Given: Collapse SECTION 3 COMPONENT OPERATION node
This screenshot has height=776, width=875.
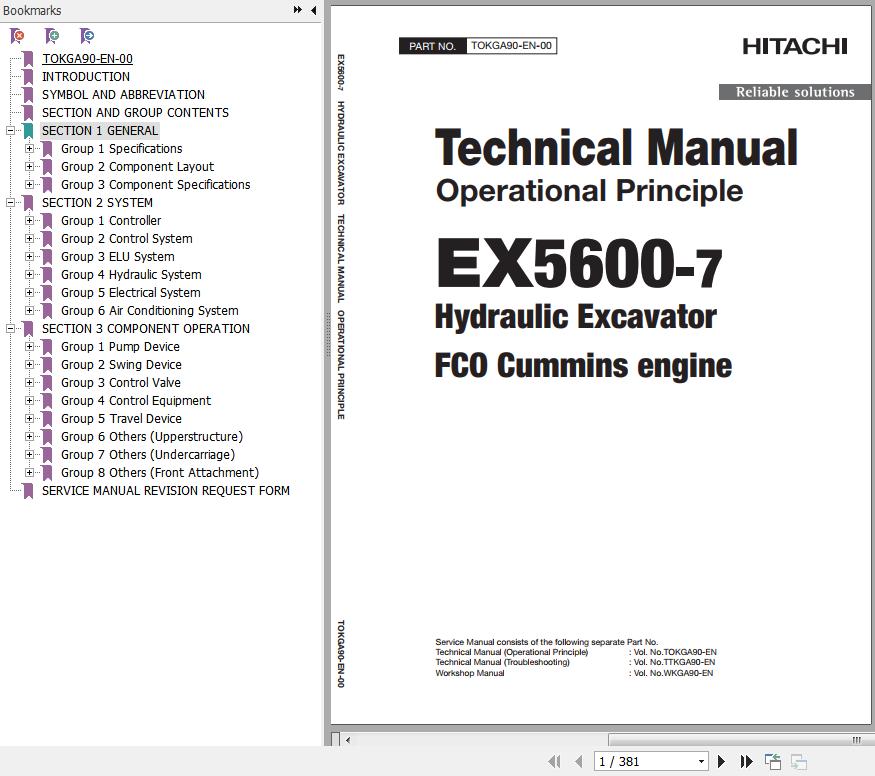Looking at the screenshot, I should (11, 329).
